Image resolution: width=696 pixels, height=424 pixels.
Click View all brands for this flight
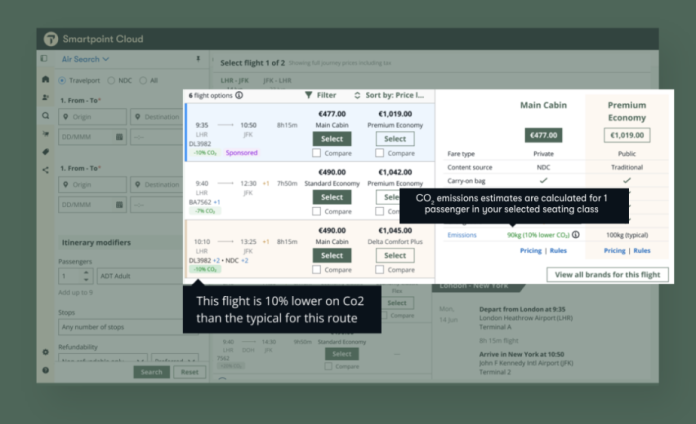coord(608,274)
